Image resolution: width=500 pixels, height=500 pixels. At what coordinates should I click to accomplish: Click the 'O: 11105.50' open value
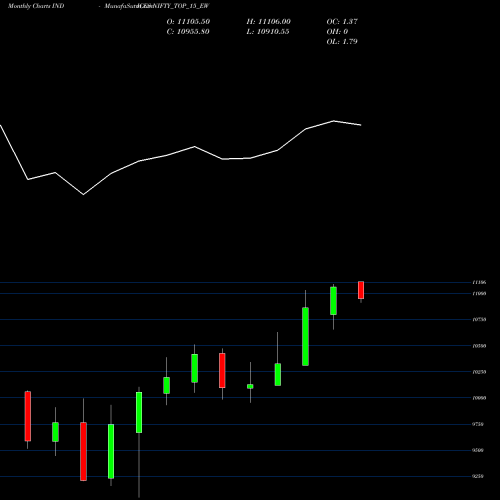(x=188, y=22)
